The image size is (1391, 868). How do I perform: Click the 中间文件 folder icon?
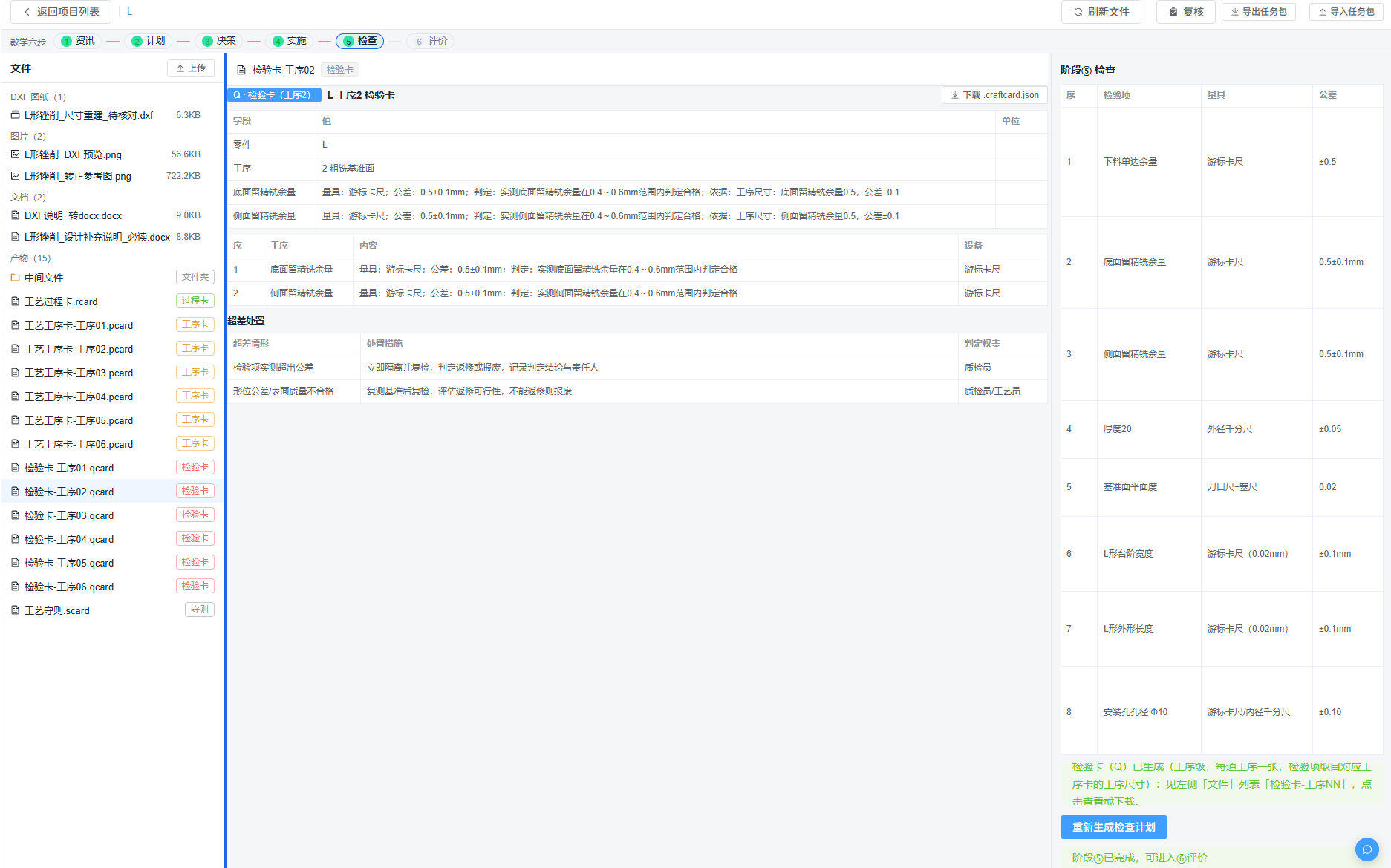15,278
